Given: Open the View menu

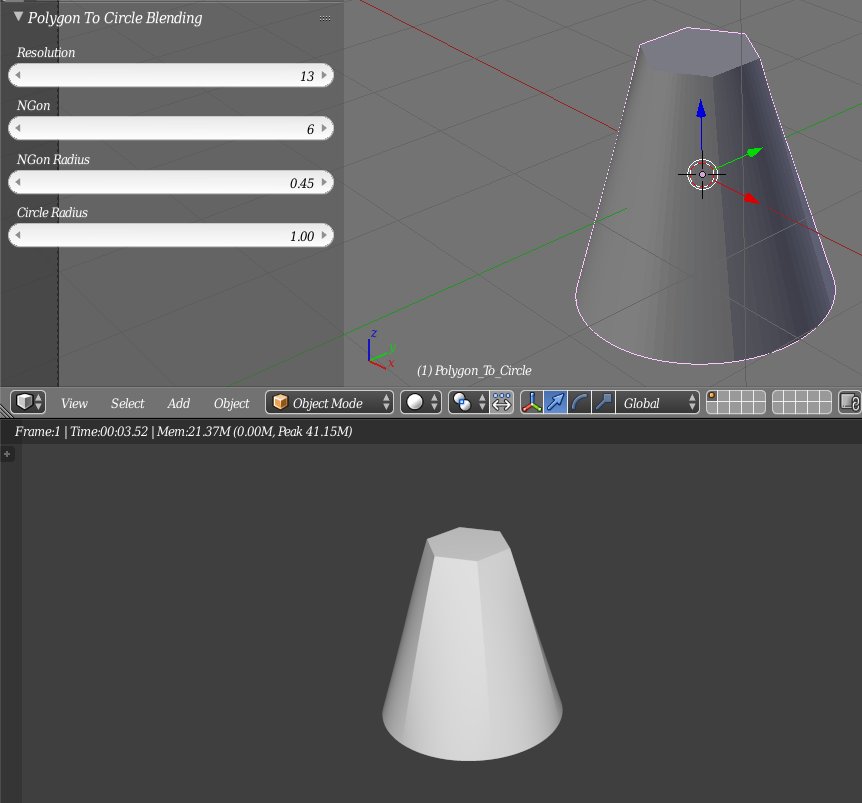Looking at the screenshot, I should pos(74,403).
